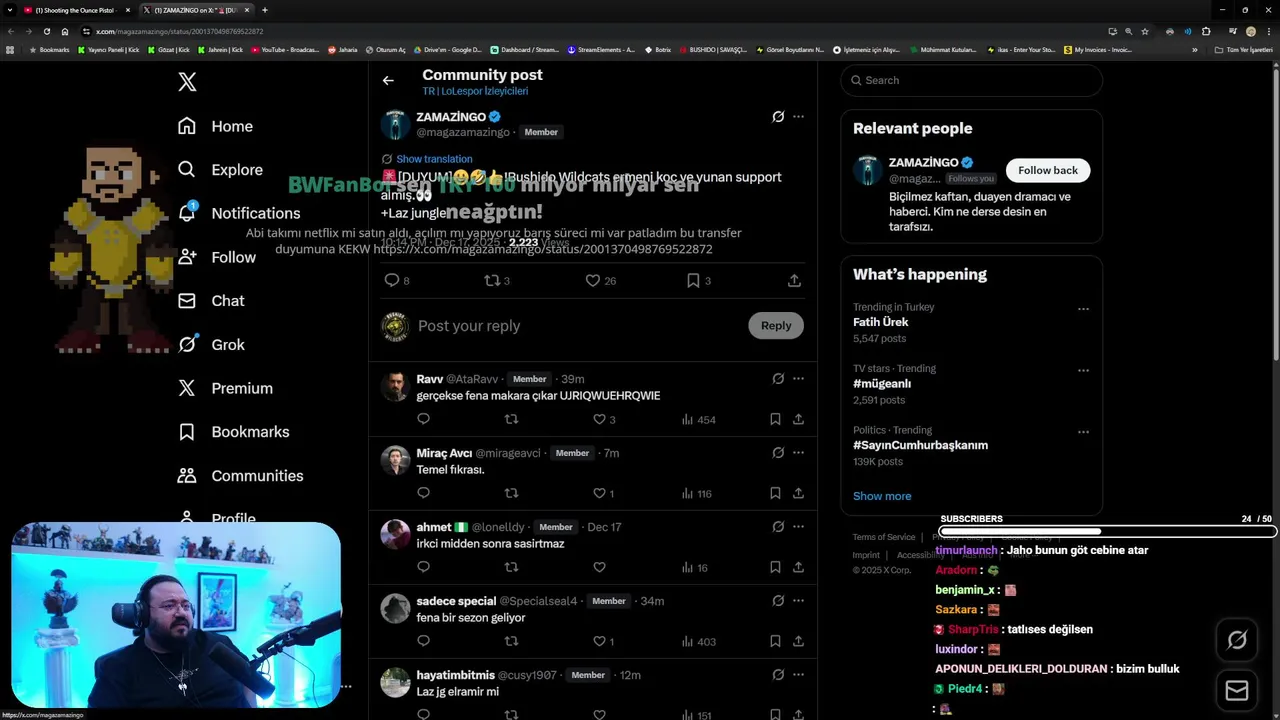Open a new browser tab
The width and height of the screenshot is (1280, 720).
point(264,10)
